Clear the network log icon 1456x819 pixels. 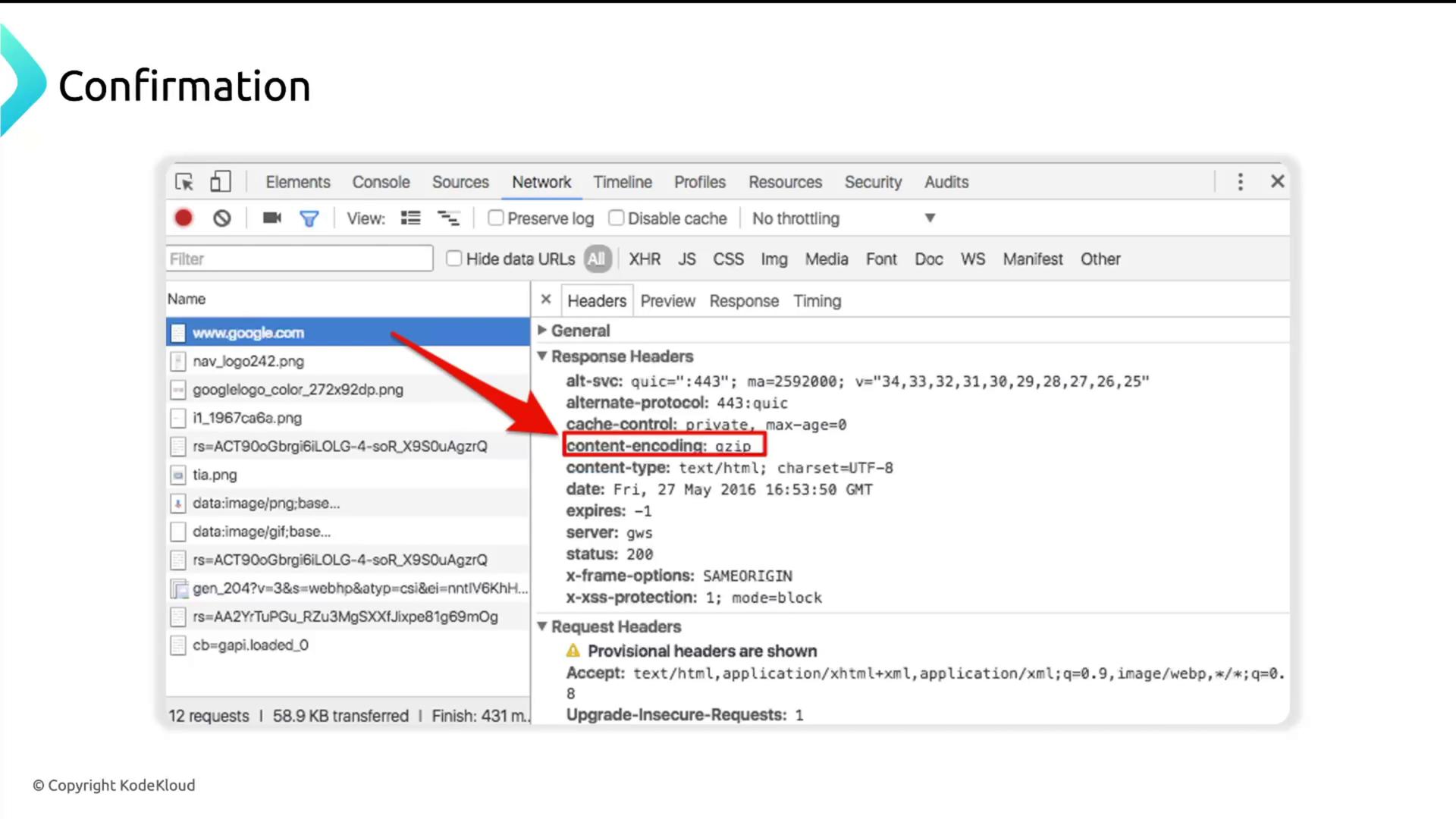click(x=221, y=218)
